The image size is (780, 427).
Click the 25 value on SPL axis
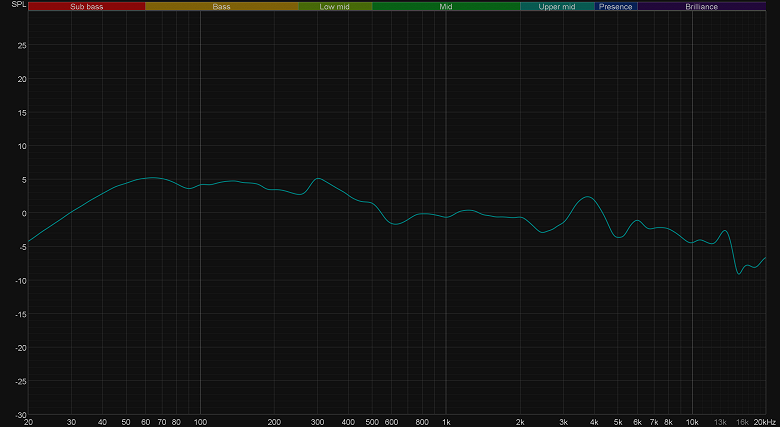click(x=22, y=45)
